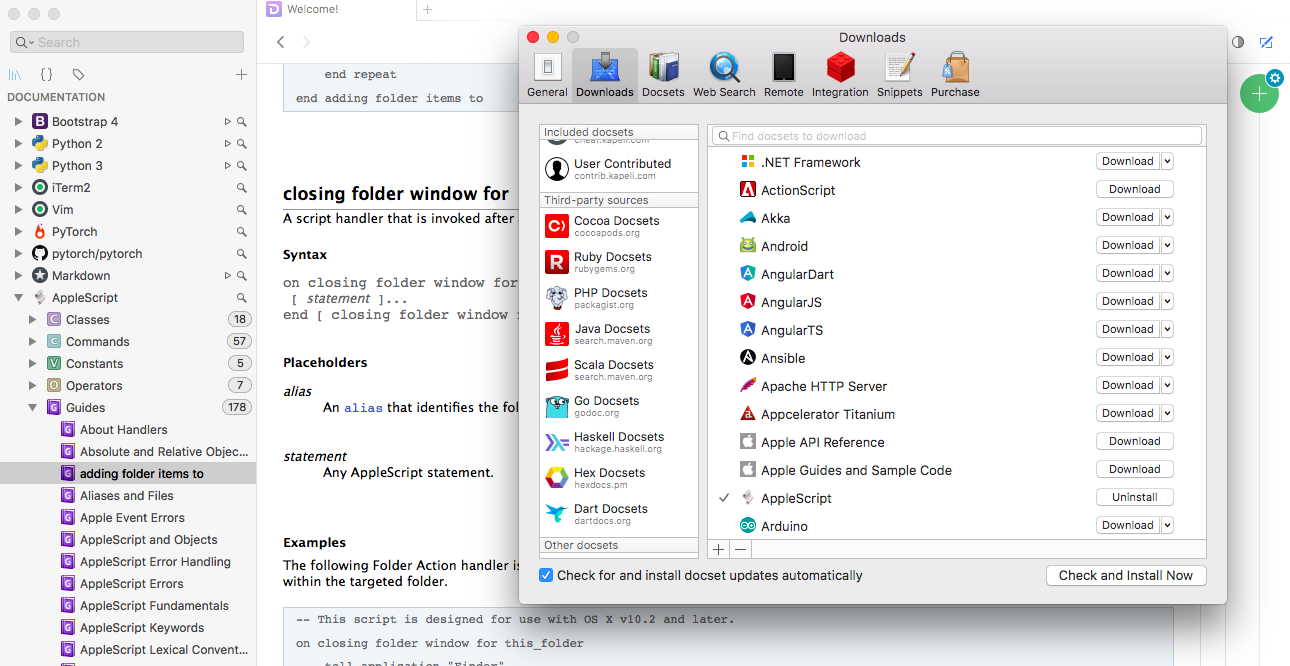Expand the Commands group

(x=33, y=341)
